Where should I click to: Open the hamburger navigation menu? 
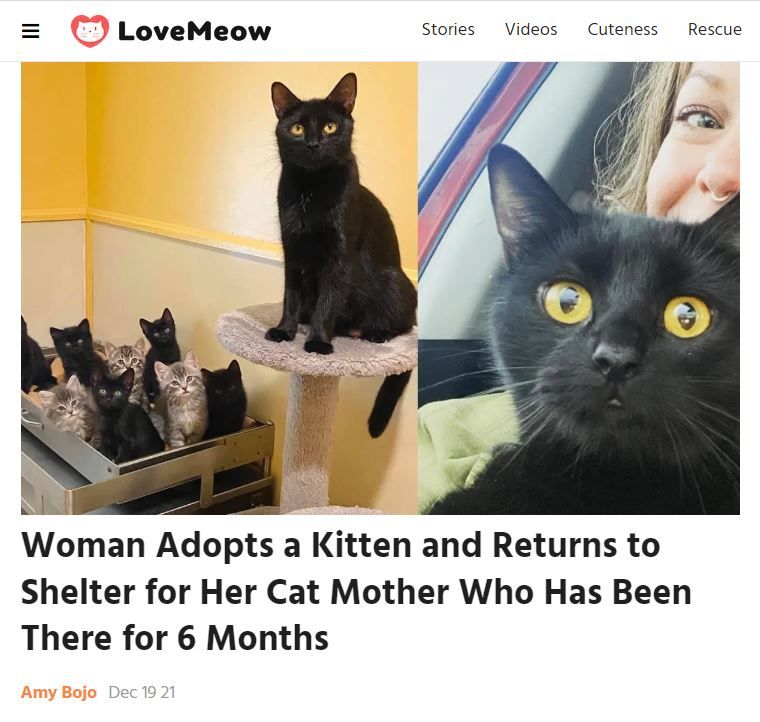pyautogui.click(x=31, y=31)
